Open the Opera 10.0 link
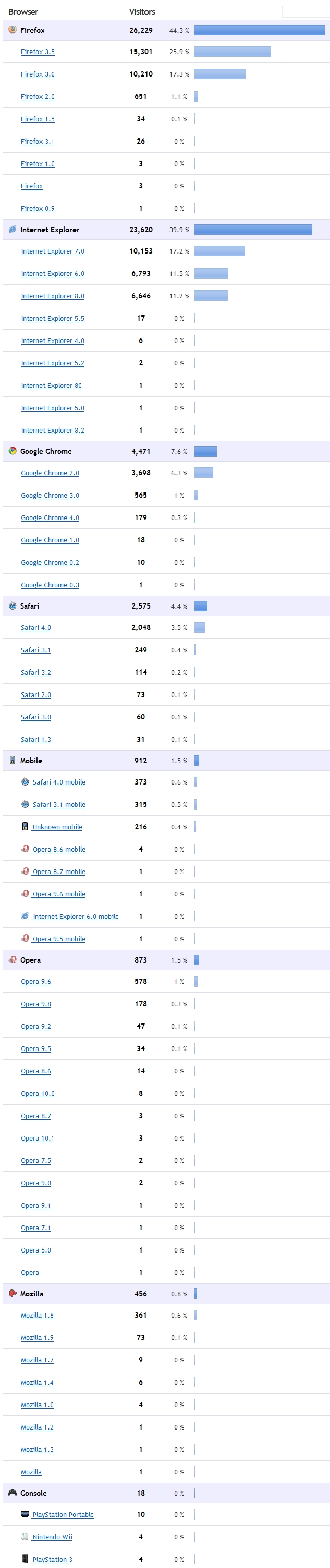The height and width of the screenshot is (1568, 330). pos(38,1094)
